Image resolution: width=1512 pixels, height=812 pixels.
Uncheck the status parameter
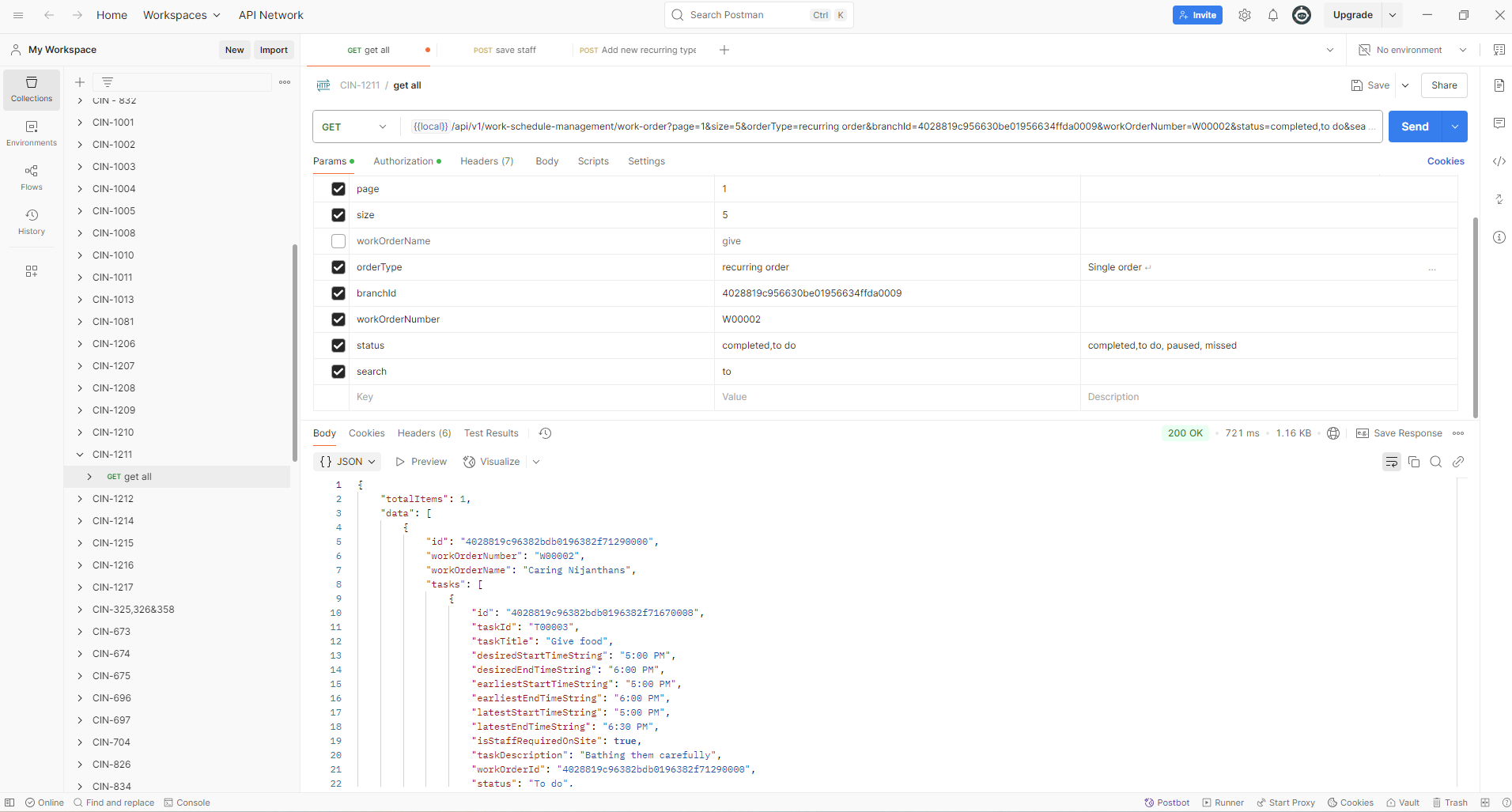tap(338, 346)
